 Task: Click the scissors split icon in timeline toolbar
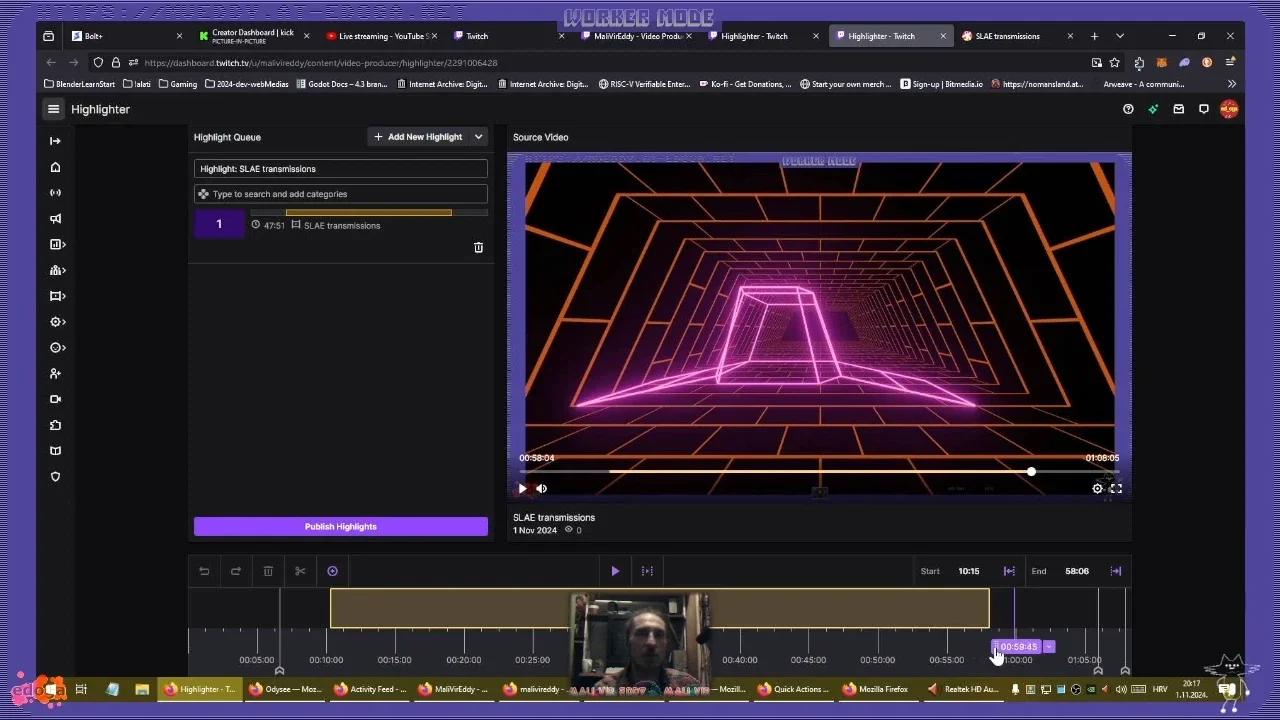300,571
